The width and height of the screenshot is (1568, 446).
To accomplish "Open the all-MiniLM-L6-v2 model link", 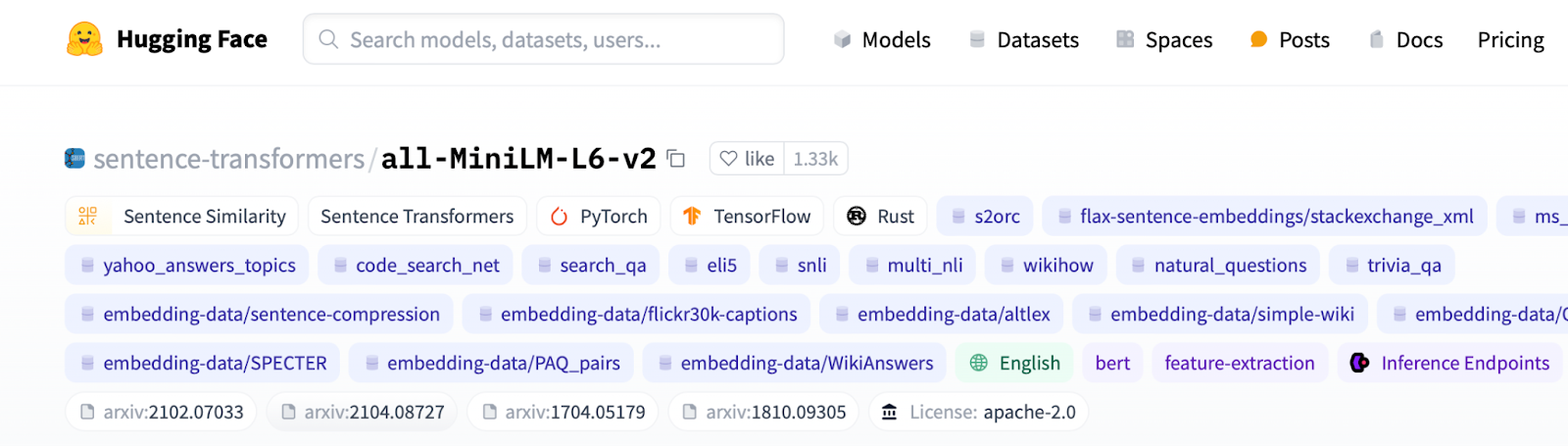I will [x=518, y=159].
